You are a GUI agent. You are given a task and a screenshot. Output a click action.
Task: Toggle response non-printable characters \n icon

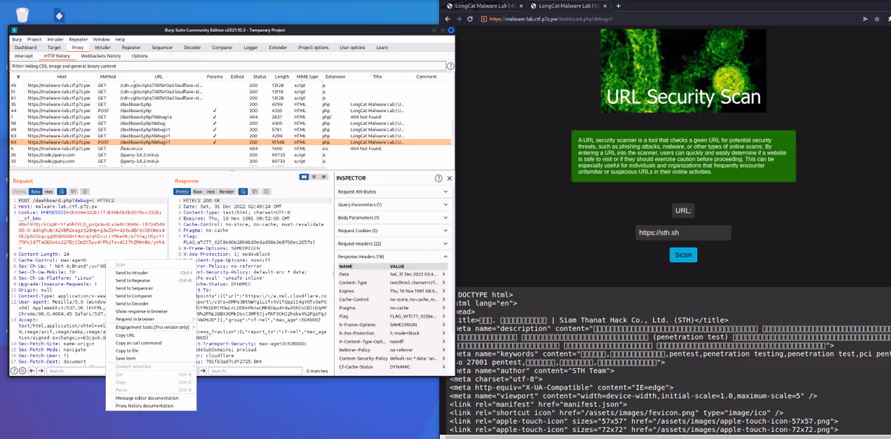pos(255,191)
